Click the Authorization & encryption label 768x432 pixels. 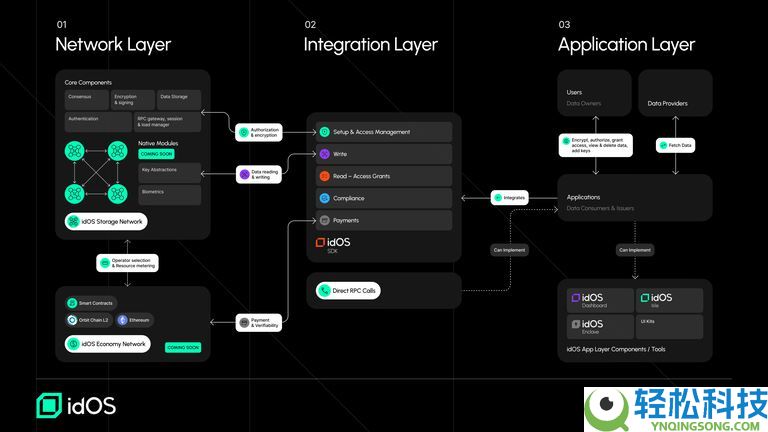259,132
